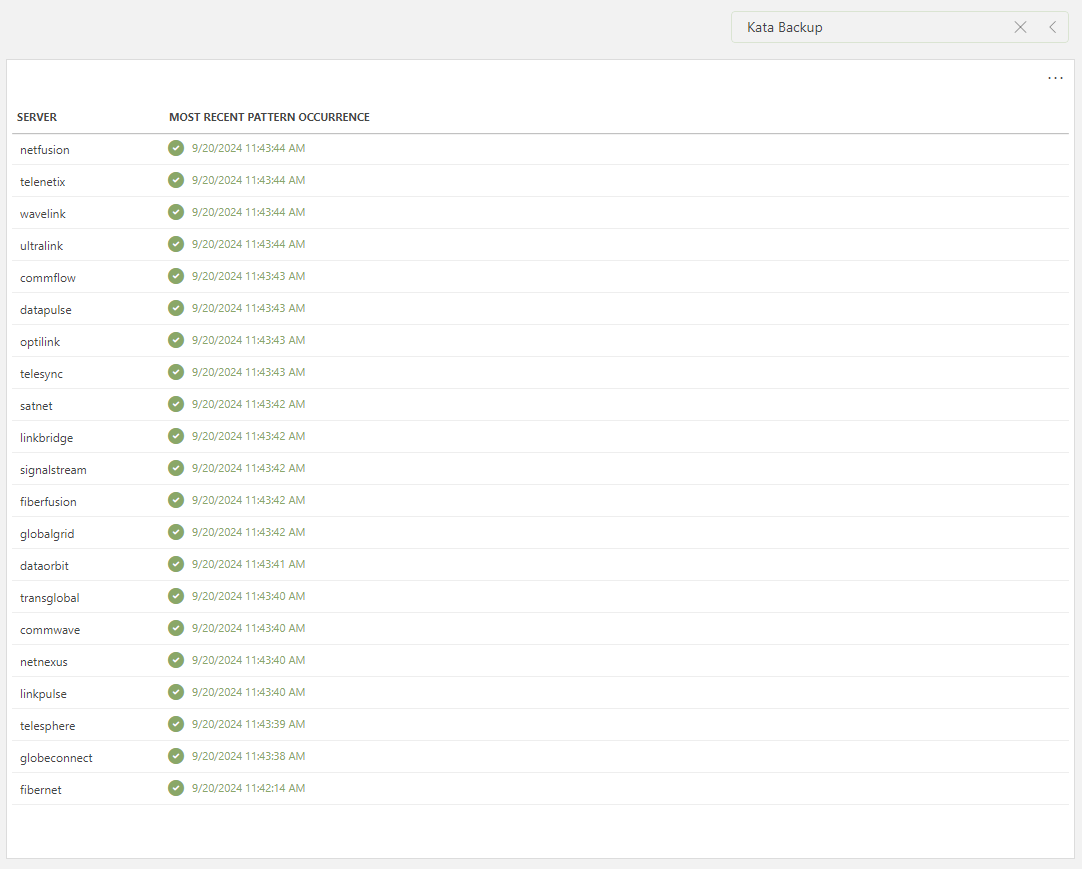Viewport: 1082px width, 869px height.
Task: Click the optilink timestamp 11:43:43 AM
Action: tap(248, 340)
